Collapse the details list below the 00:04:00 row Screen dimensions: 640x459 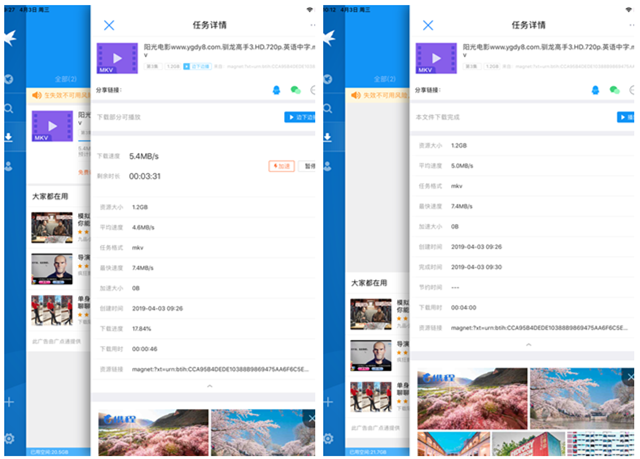[529, 345]
